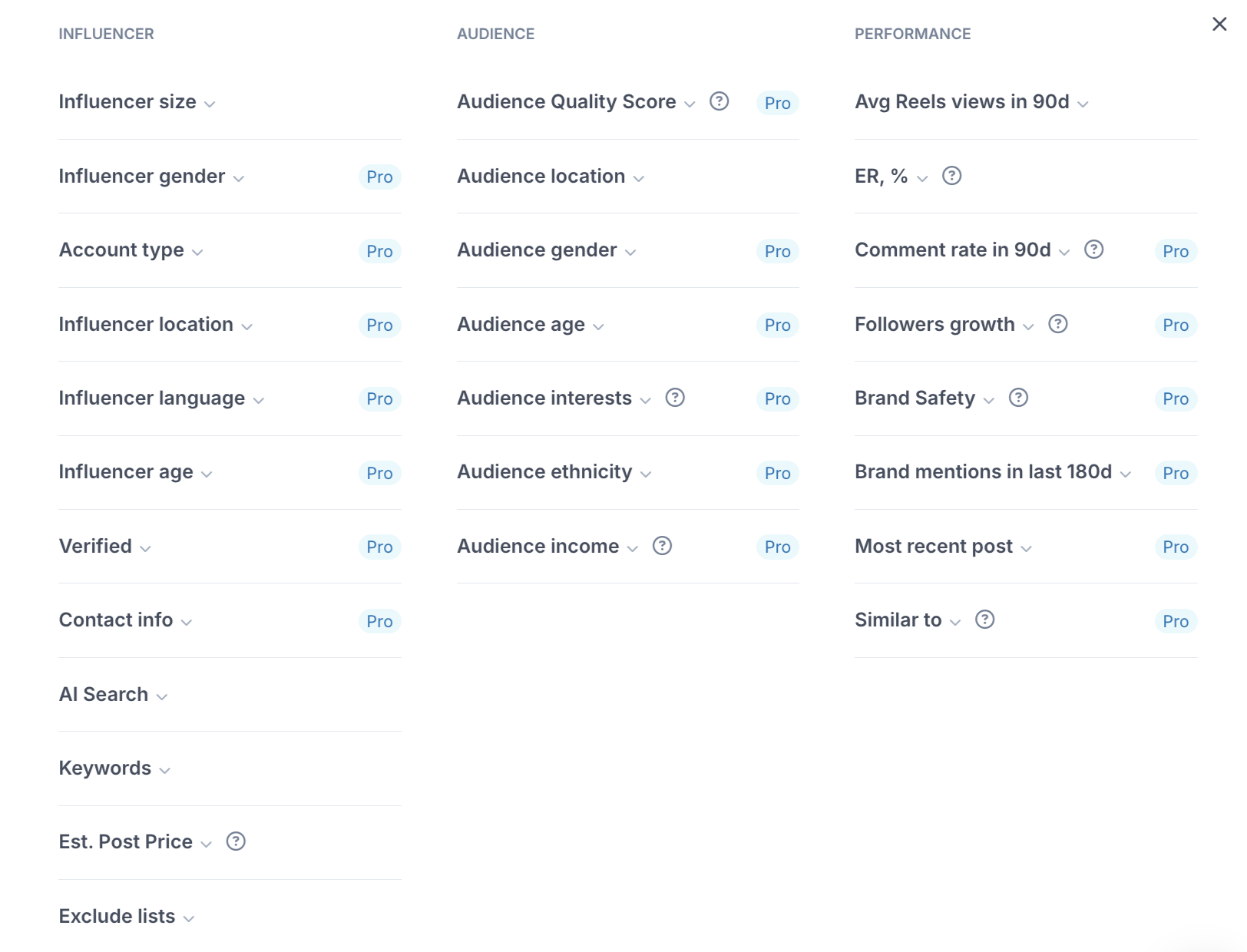1247x952 pixels.
Task: Open the AI Search filter
Action: point(113,695)
